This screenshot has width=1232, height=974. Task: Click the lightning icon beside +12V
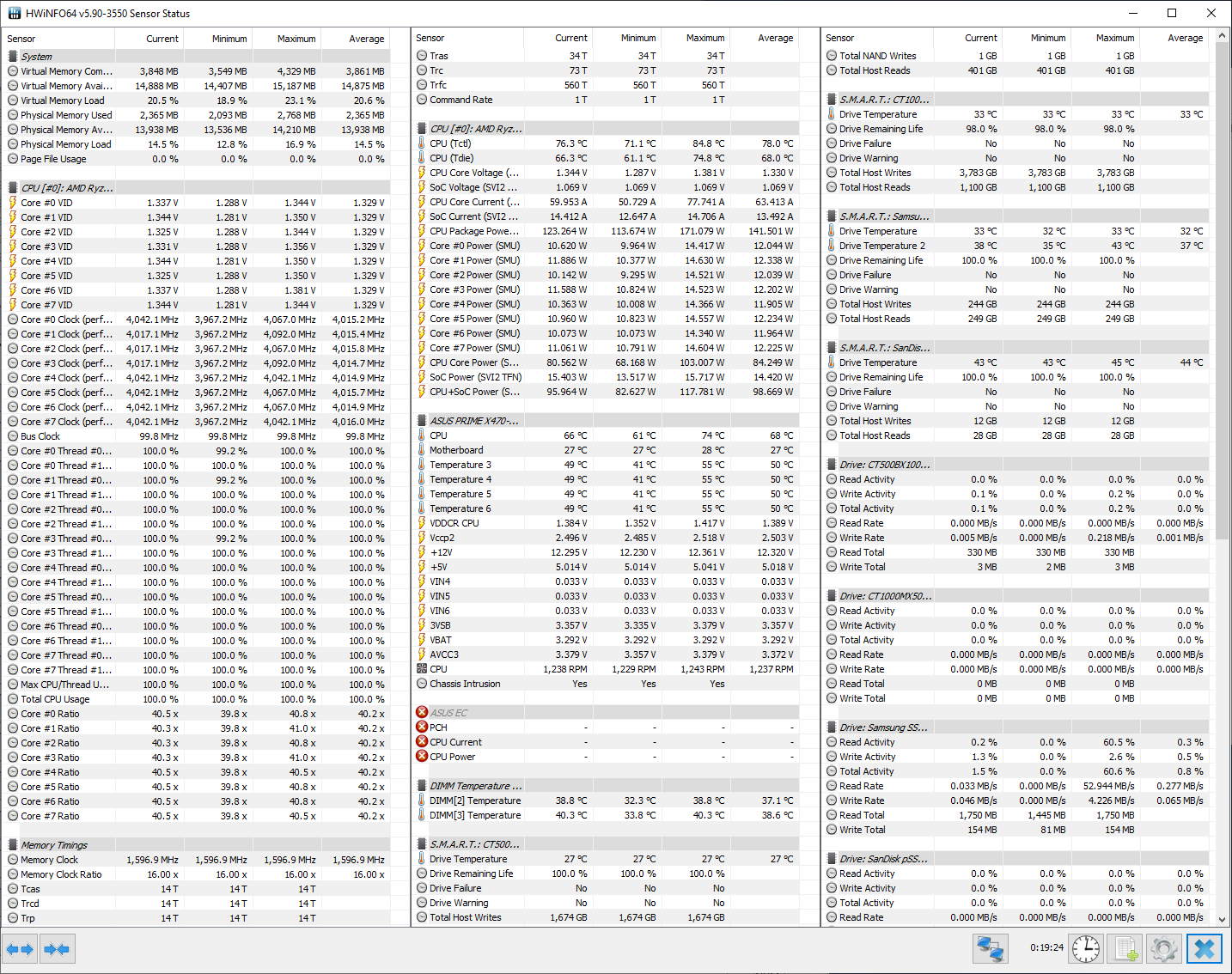pos(422,552)
